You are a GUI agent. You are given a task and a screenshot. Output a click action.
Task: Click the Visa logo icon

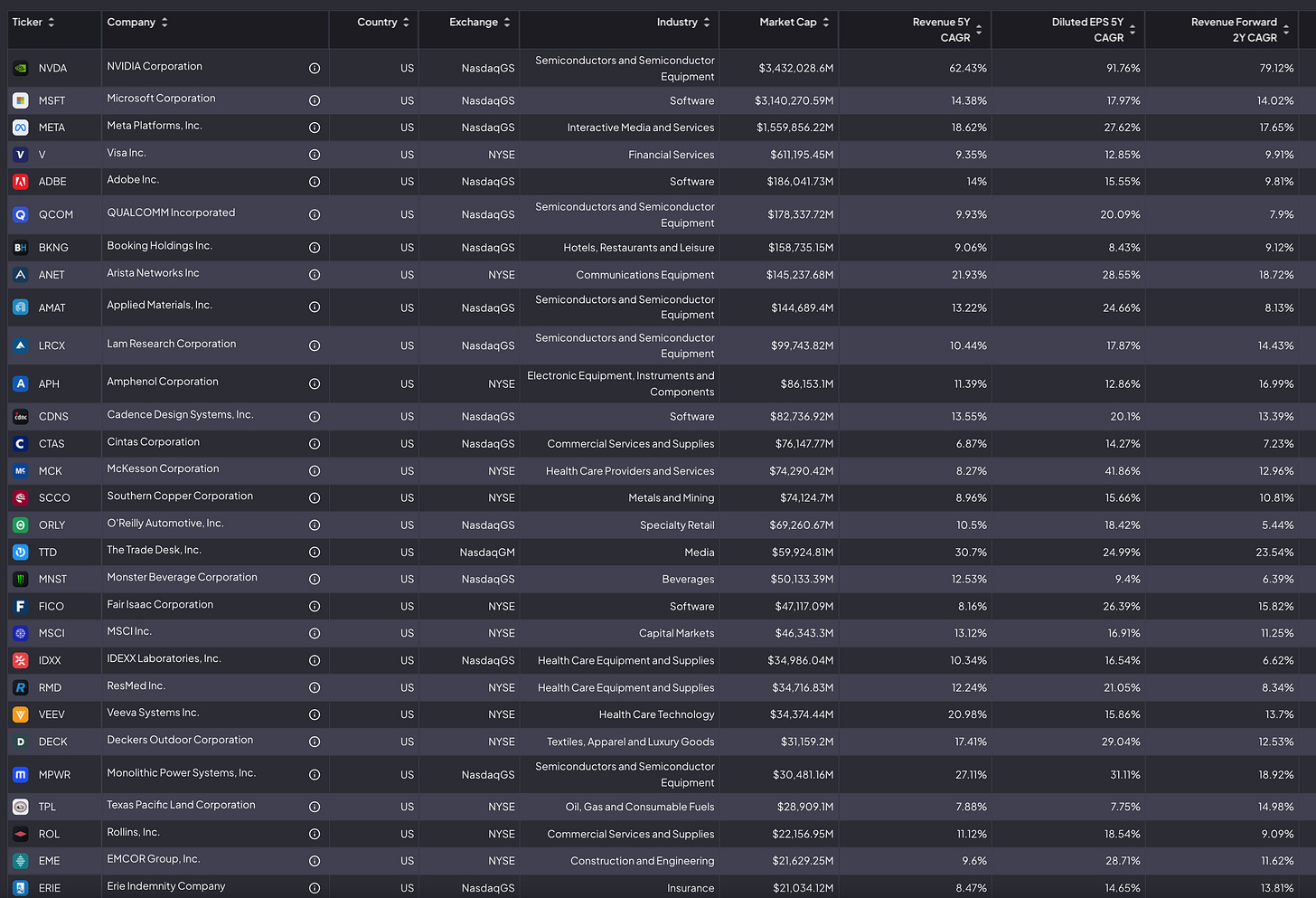coord(21,155)
